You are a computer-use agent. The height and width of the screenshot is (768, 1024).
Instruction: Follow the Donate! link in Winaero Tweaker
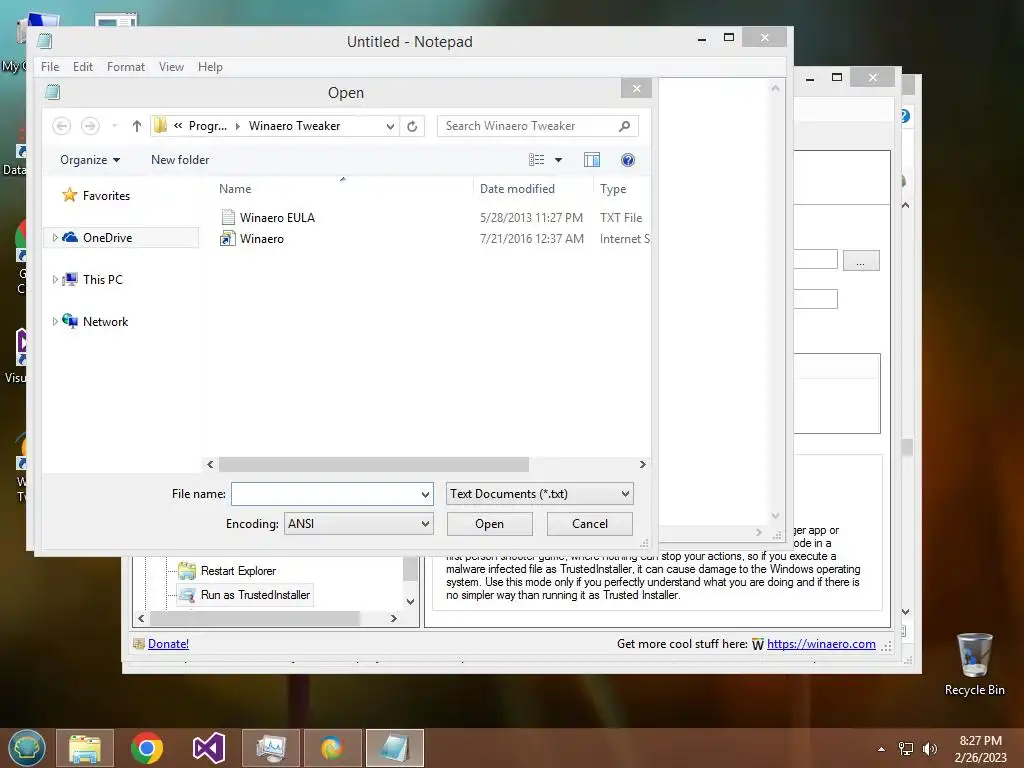(x=168, y=644)
